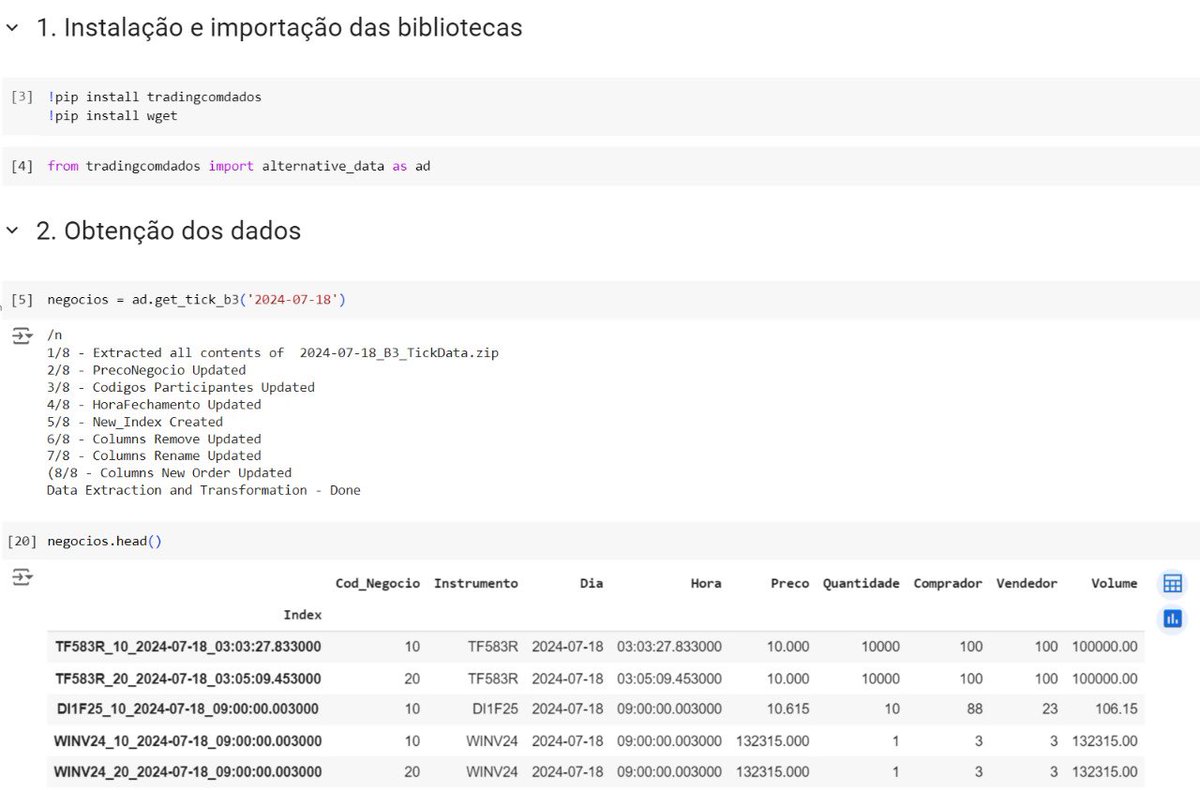Click the Vendedor column header

(x=1027, y=583)
